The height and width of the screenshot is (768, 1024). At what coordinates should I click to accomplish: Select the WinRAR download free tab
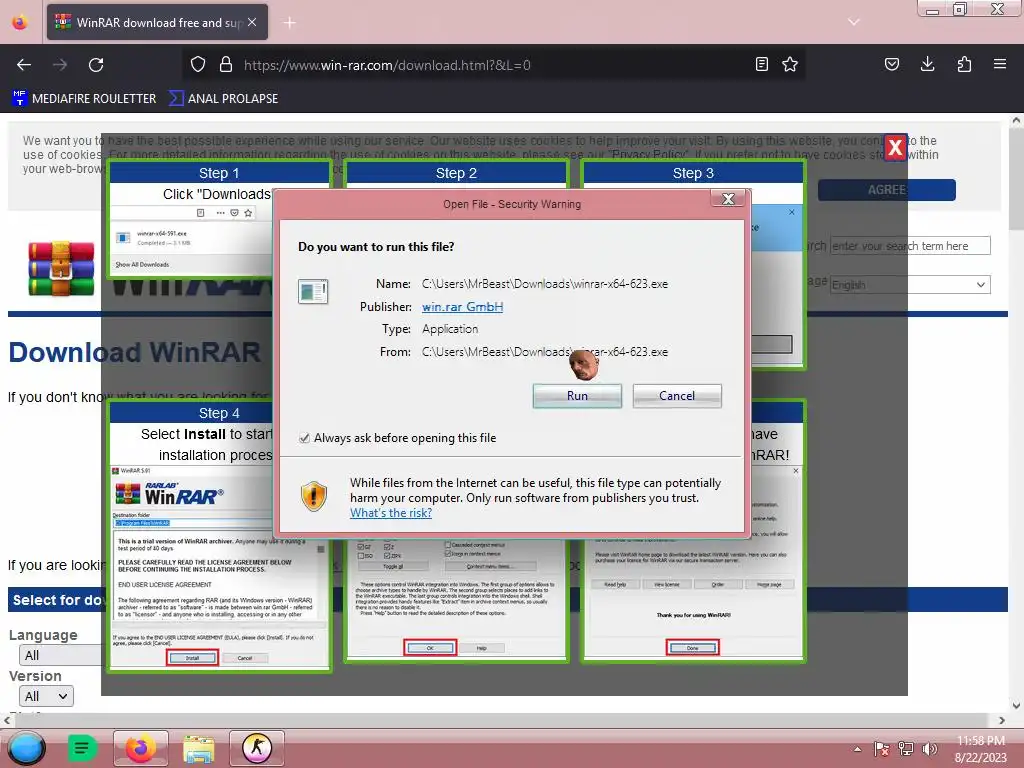tap(157, 22)
